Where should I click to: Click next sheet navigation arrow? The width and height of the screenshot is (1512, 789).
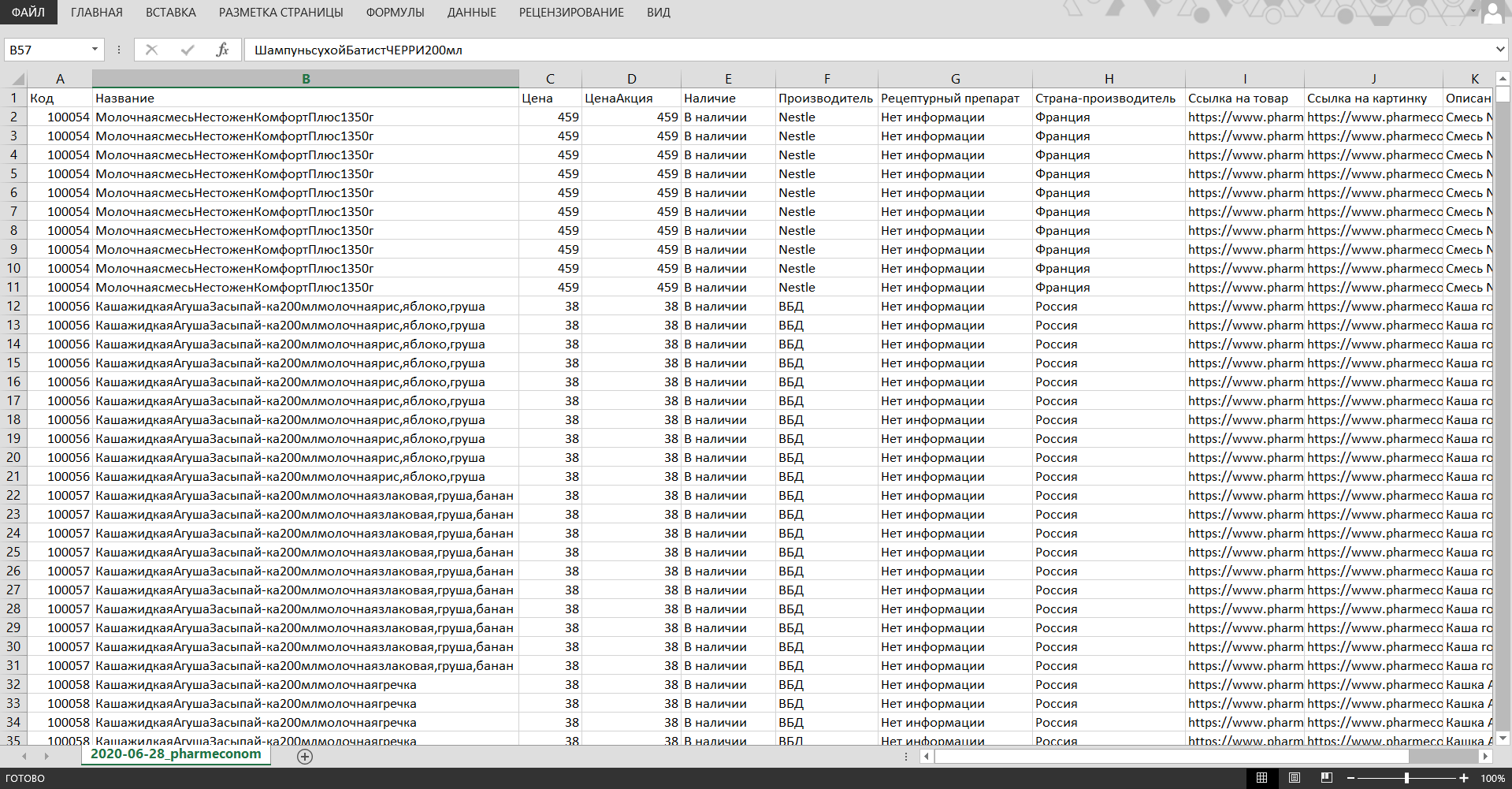coord(46,756)
